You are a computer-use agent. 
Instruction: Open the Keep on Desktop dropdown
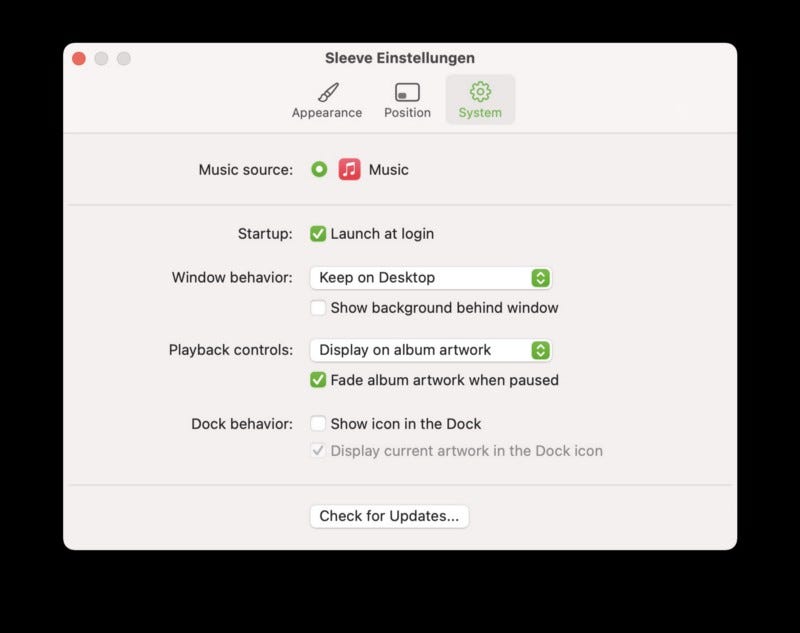pyautogui.click(x=431, y=278)
